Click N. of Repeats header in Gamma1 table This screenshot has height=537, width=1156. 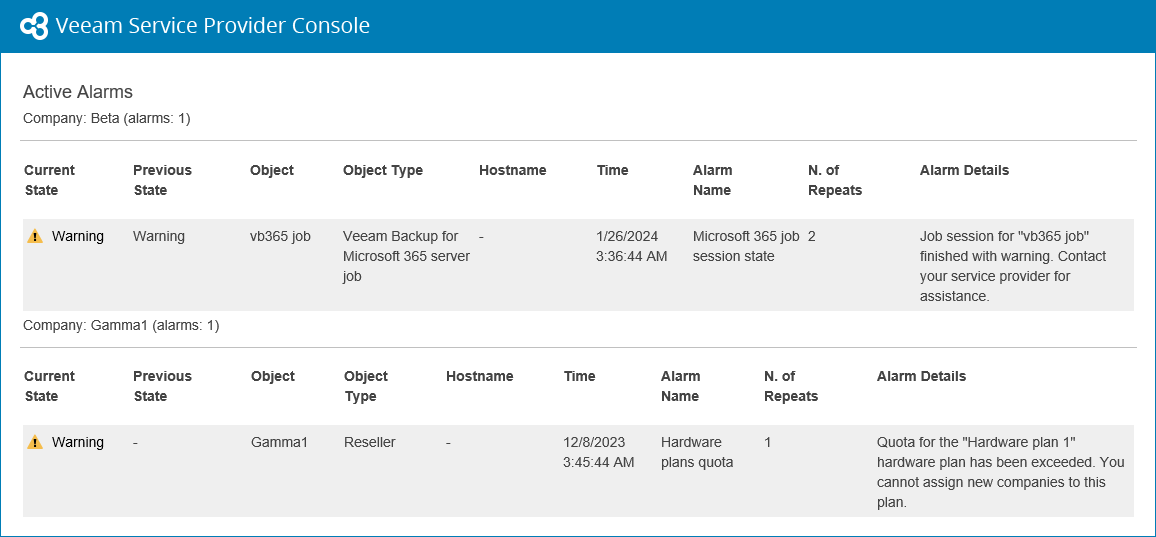[x=791, y=386]
